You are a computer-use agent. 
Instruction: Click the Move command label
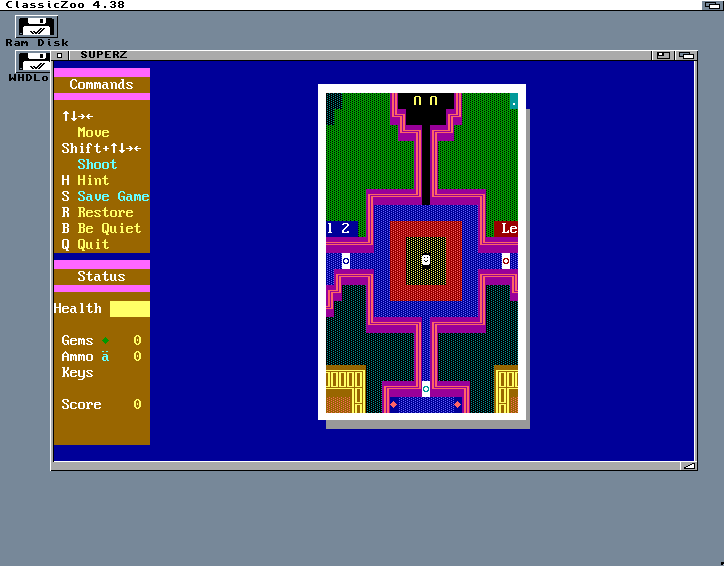[x=93, y=132]
